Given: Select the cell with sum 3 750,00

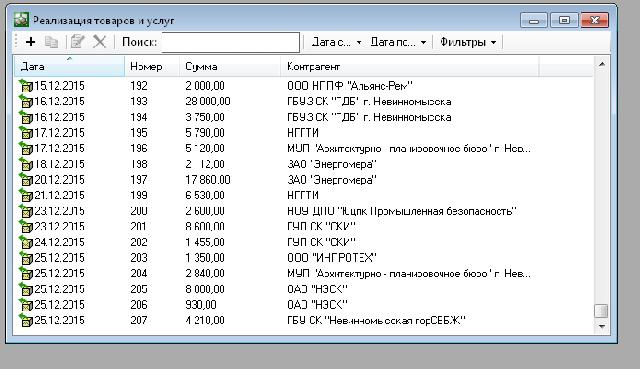Looking at the screenshot, I should (x=205, y=117).
